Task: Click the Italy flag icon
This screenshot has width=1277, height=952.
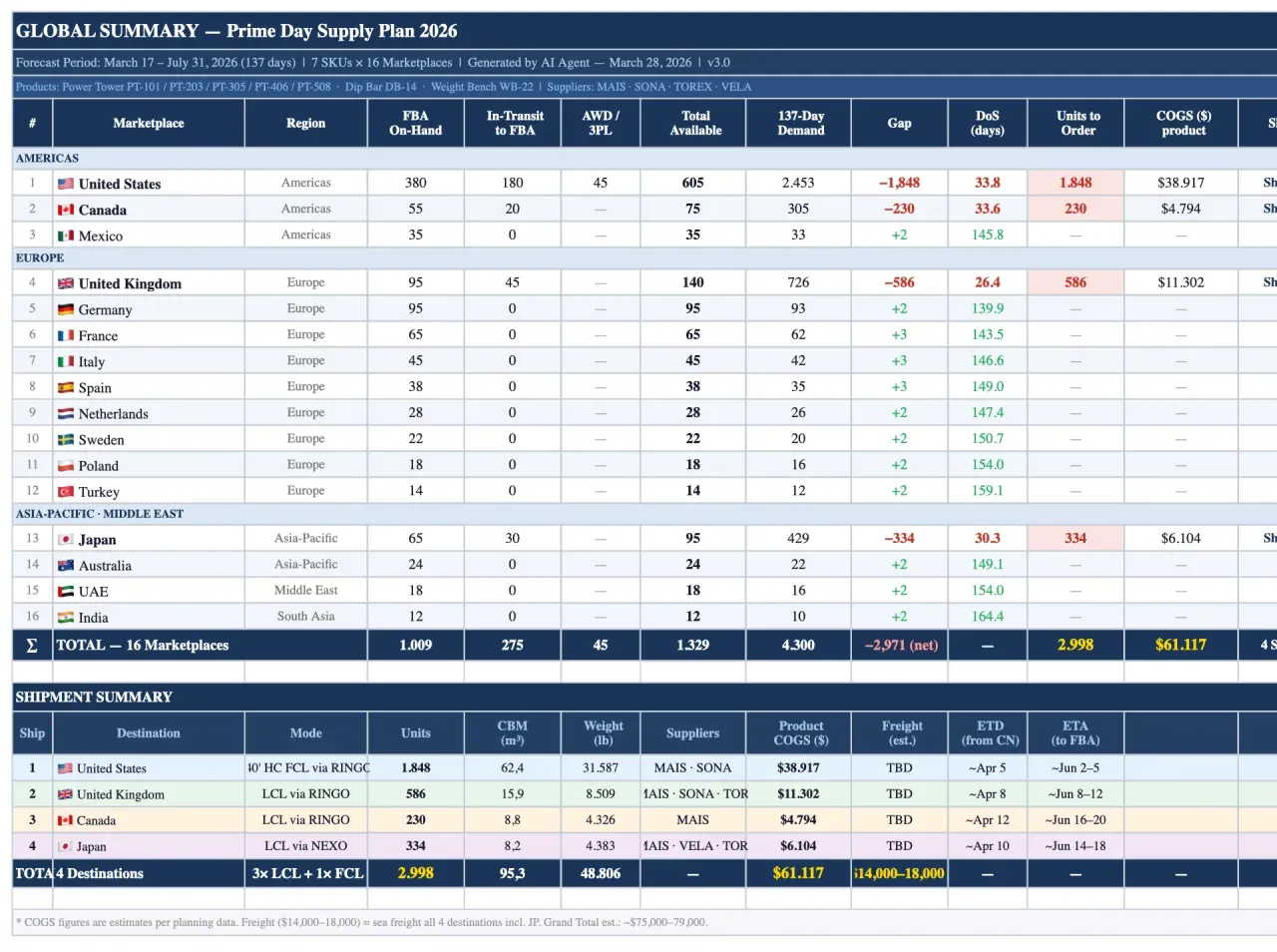Action: tap(66, 361)
